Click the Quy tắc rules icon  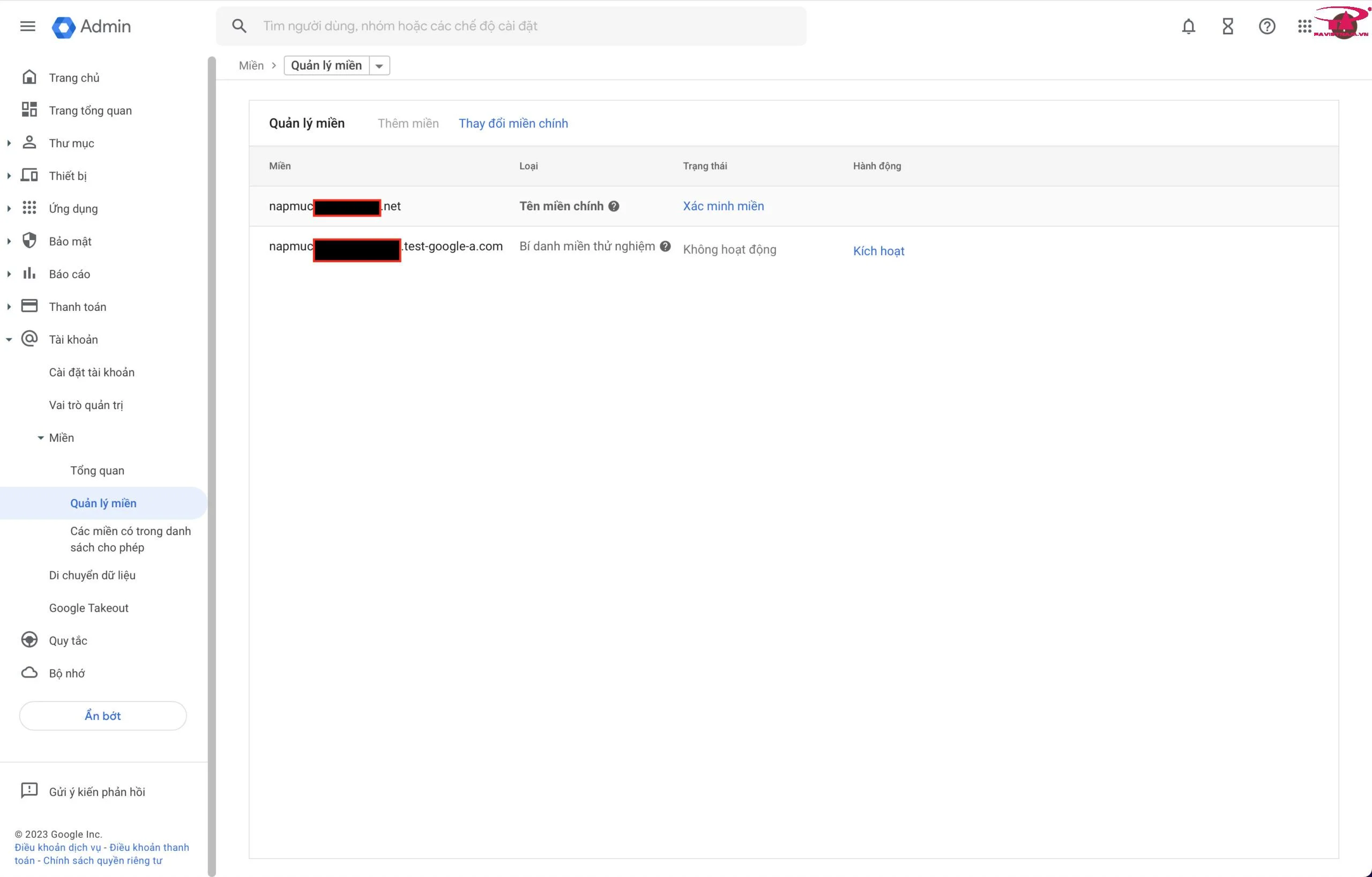pyautogui.click(x=29, y=640)
